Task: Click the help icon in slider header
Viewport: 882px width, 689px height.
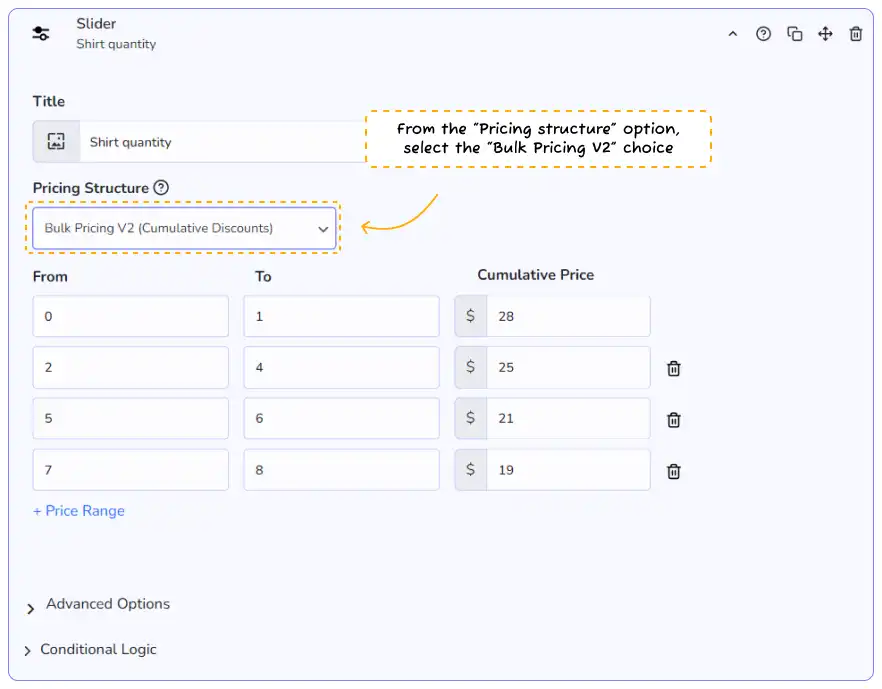Action: pos(763,34)
